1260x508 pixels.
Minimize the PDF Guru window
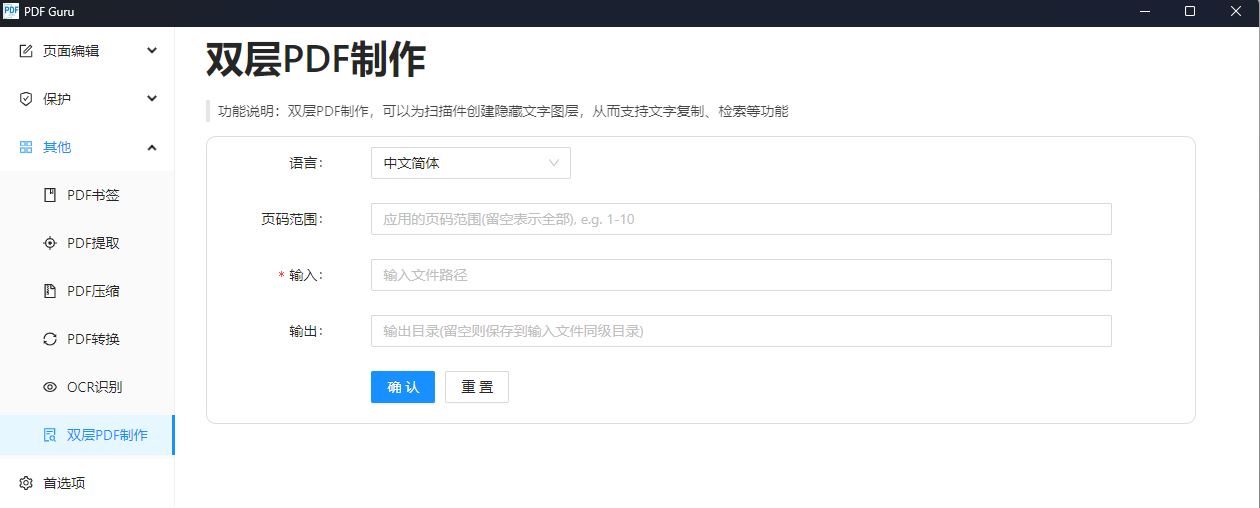coord(1144,12)
